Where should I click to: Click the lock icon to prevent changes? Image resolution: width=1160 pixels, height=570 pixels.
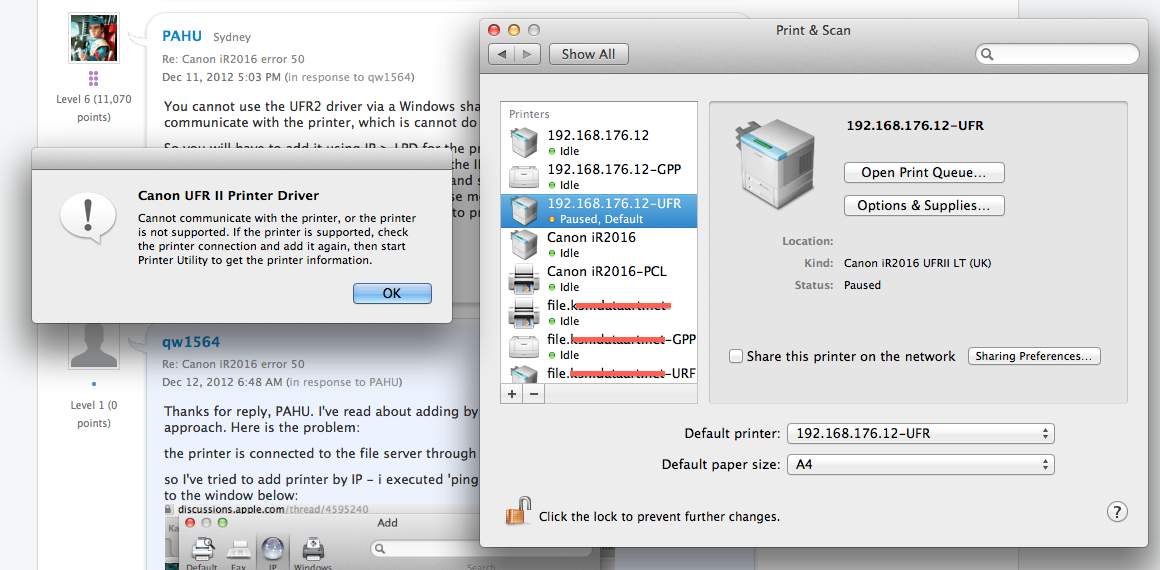[518, 512]
